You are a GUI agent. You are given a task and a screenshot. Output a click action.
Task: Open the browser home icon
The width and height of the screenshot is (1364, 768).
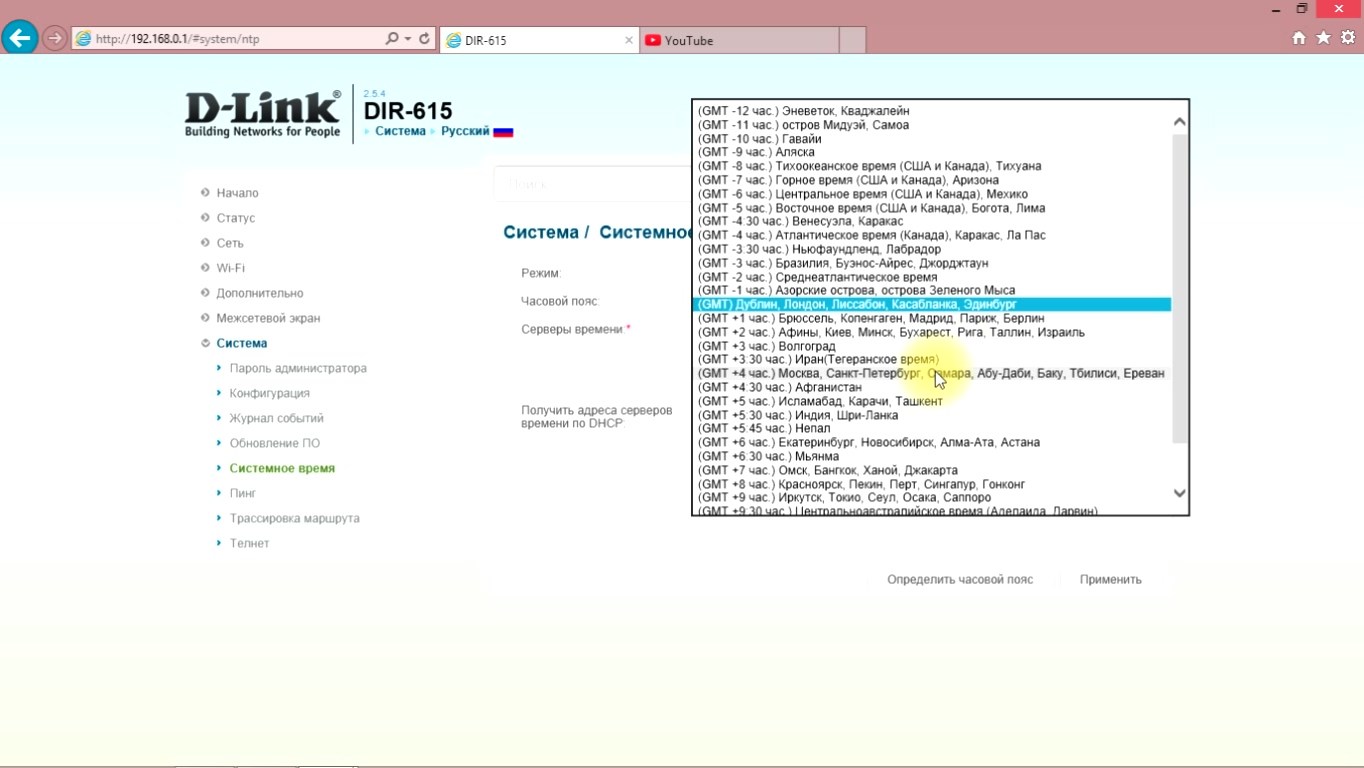(1299, 38)
